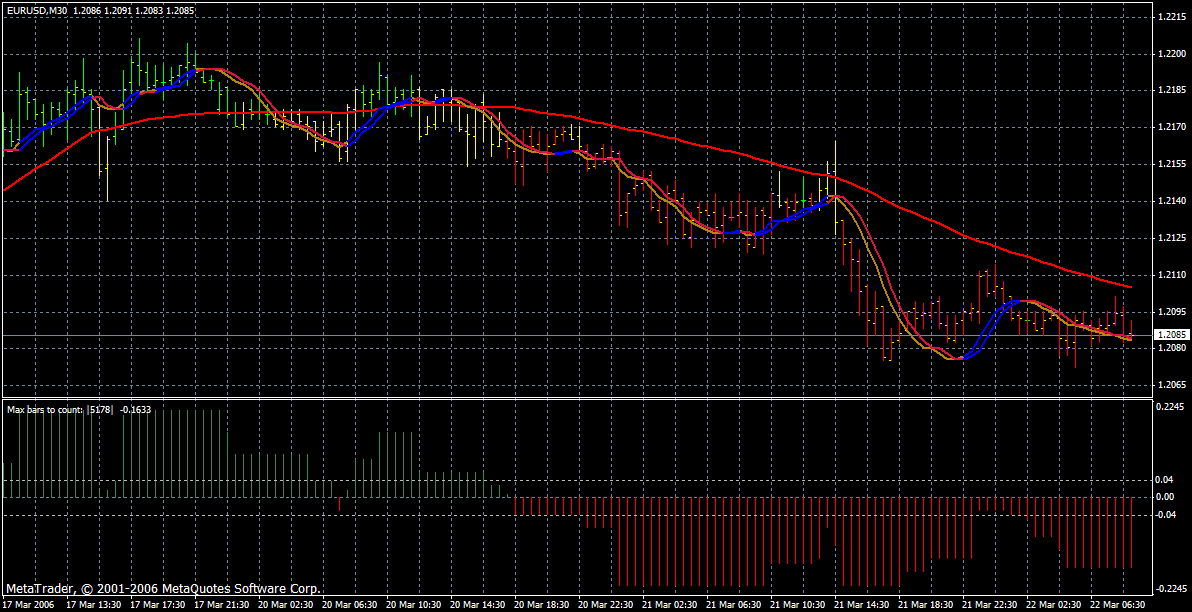Viewport: 1192px width, 612px height.
Task: Click the 1.2170 price axis label
Action: pyautogui.click(x=1171, y=128)
